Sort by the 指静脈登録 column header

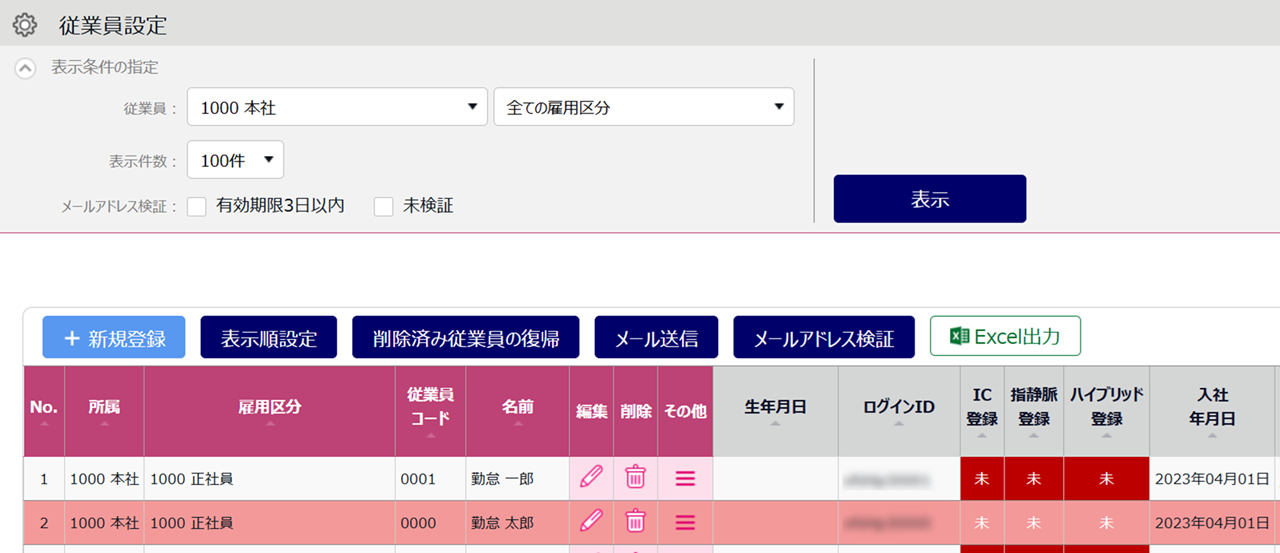coord(1034,411)
